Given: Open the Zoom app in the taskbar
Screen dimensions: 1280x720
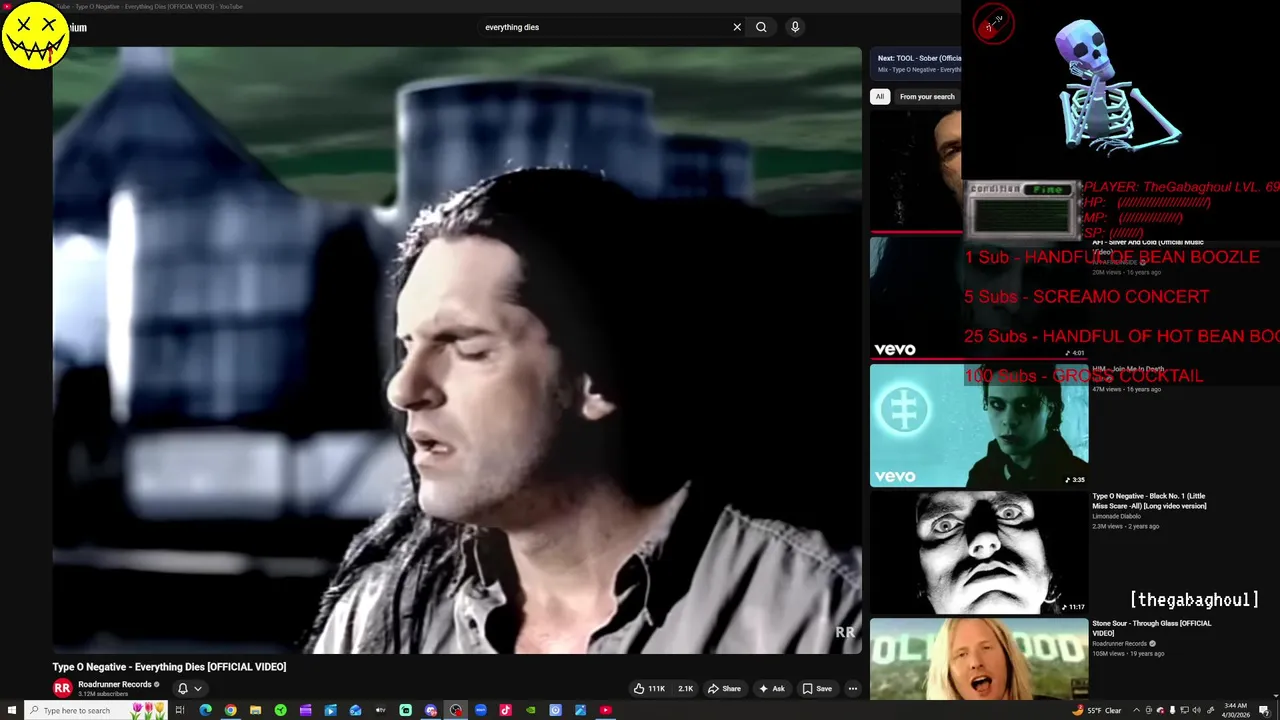Looking at the screenshot, I should click(480, 710).
